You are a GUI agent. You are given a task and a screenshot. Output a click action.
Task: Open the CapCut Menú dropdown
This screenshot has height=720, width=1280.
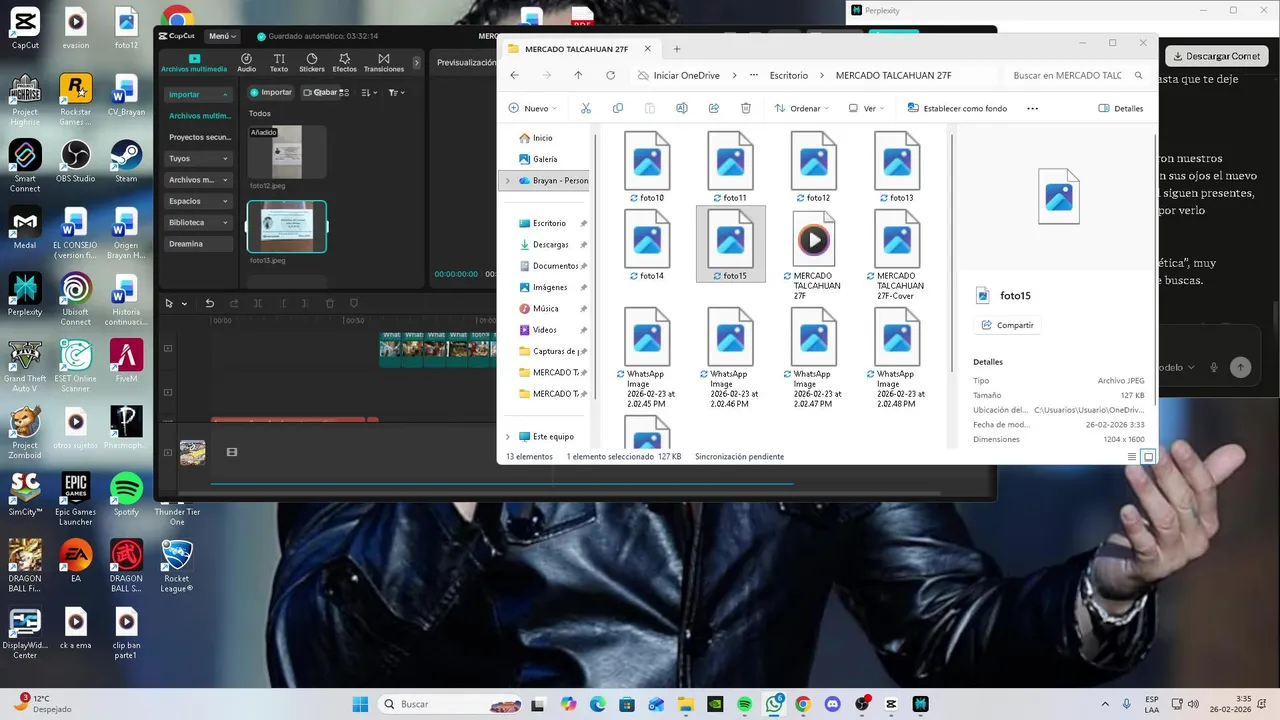click(222, 36)
